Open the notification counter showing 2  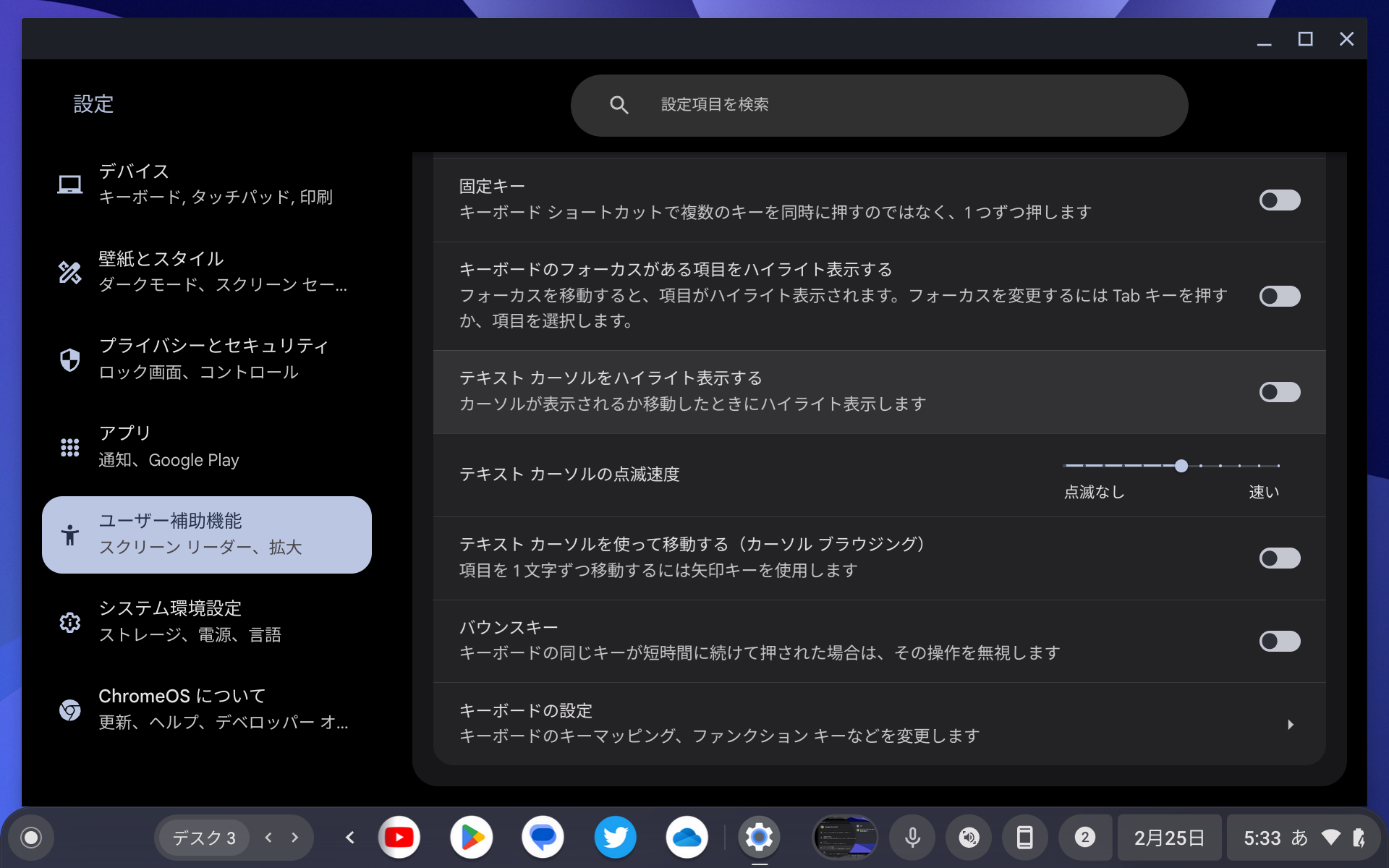click(x=1084, y=837)
